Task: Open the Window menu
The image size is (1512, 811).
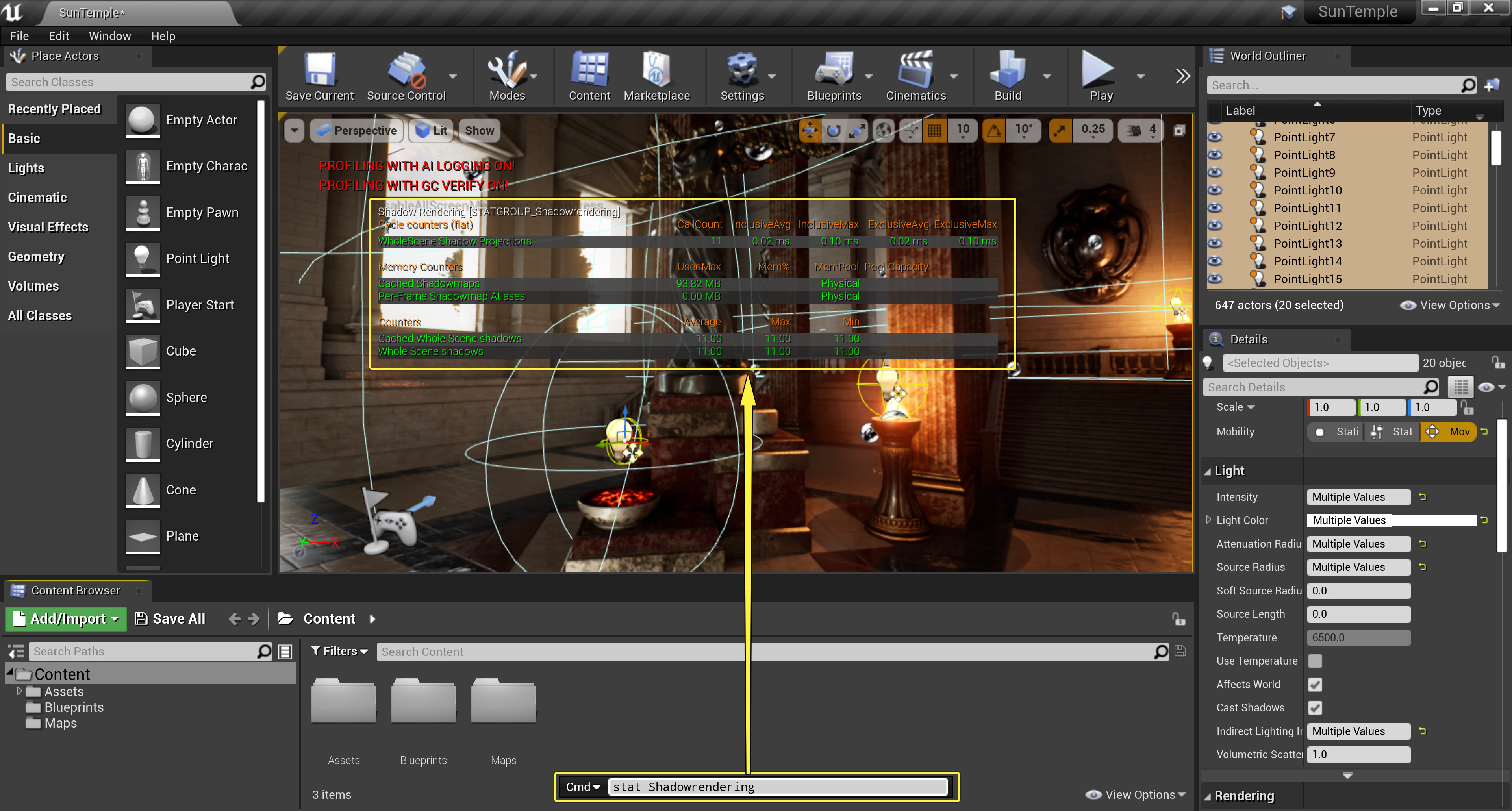Action: (110, 36)
